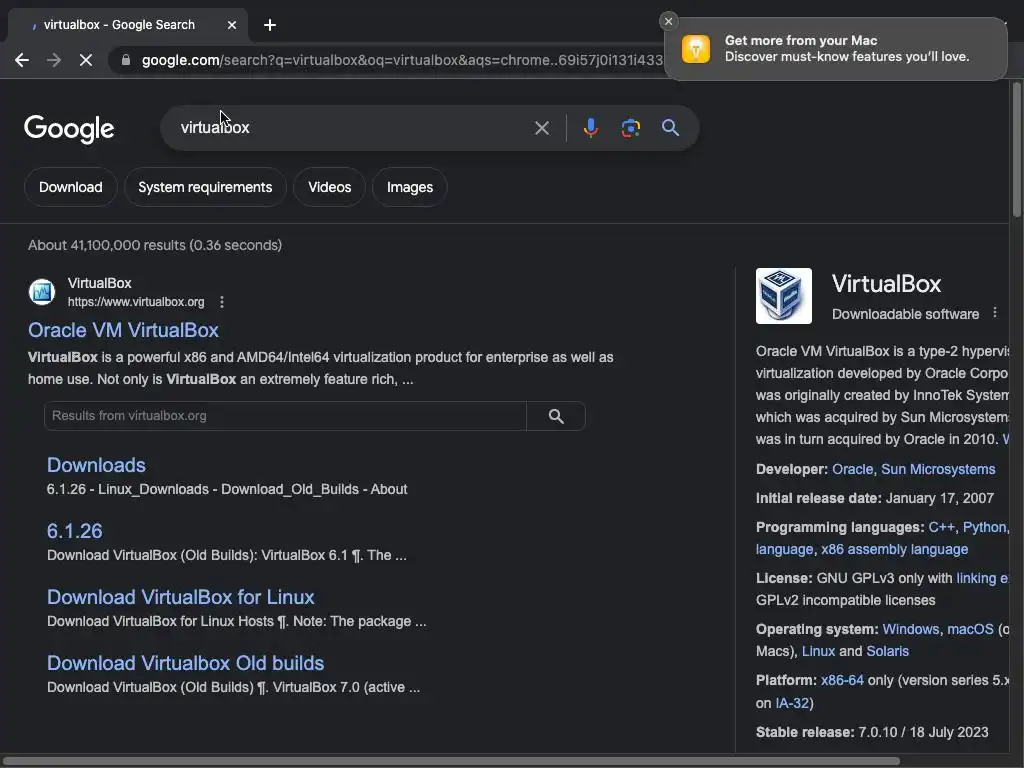Select the Videos filter chip

pos(329,187)
